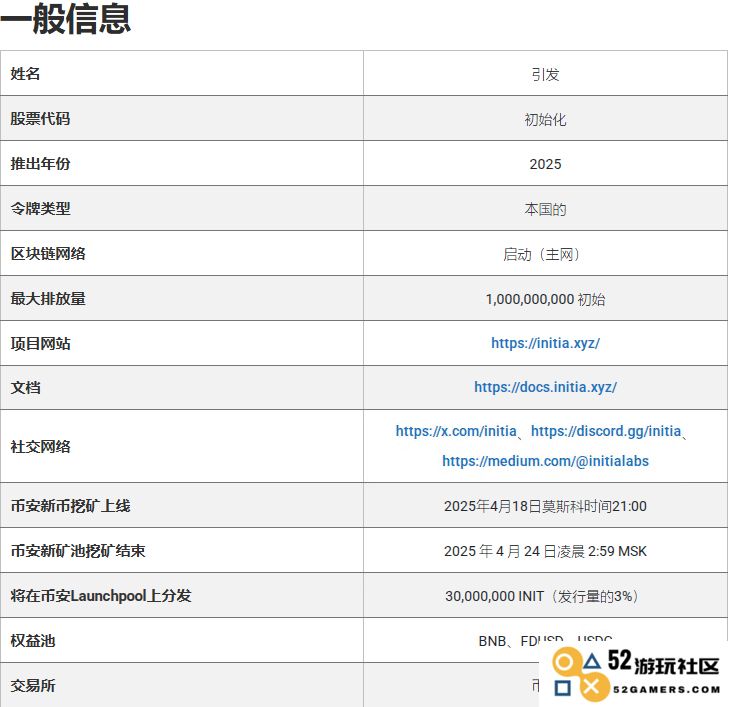
Task: Visit the https://x.com/initia social link
Action: (456, 431)
